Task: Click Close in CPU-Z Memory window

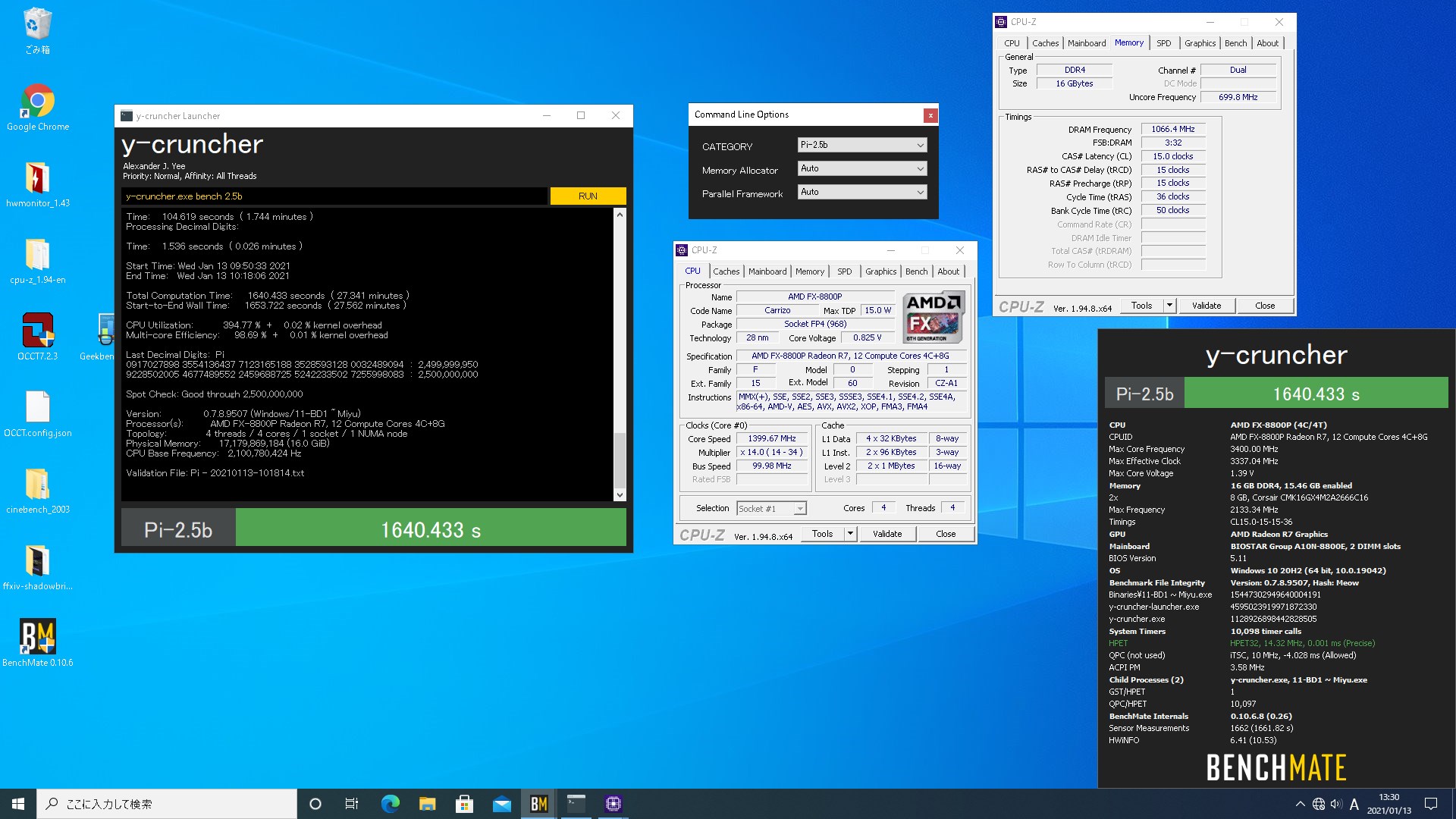Action: click(1265, 306)
